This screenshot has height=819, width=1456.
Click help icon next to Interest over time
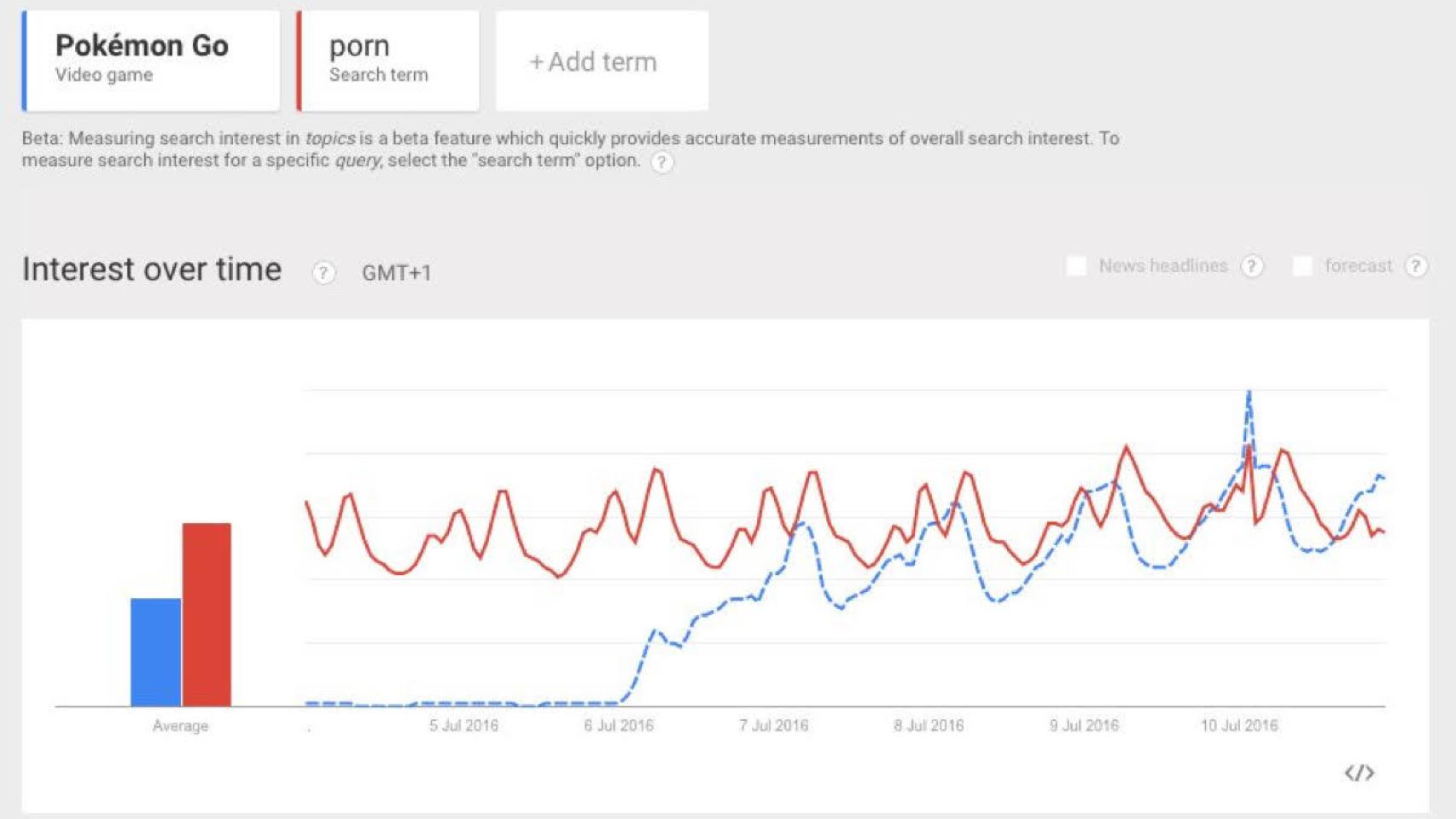click(x=323, y=273)
